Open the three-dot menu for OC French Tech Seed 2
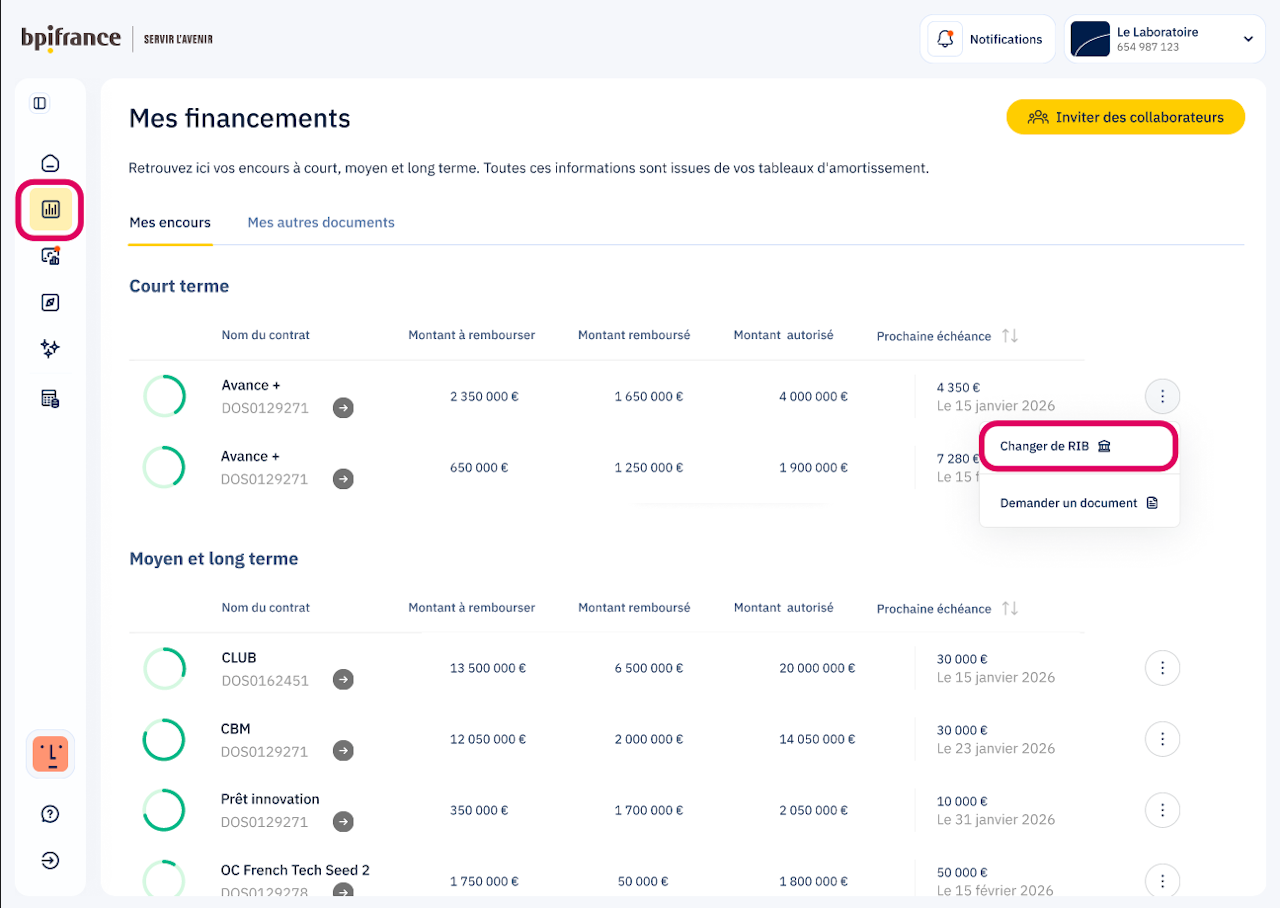The image size is (1280, 908). coord(1162,881)
